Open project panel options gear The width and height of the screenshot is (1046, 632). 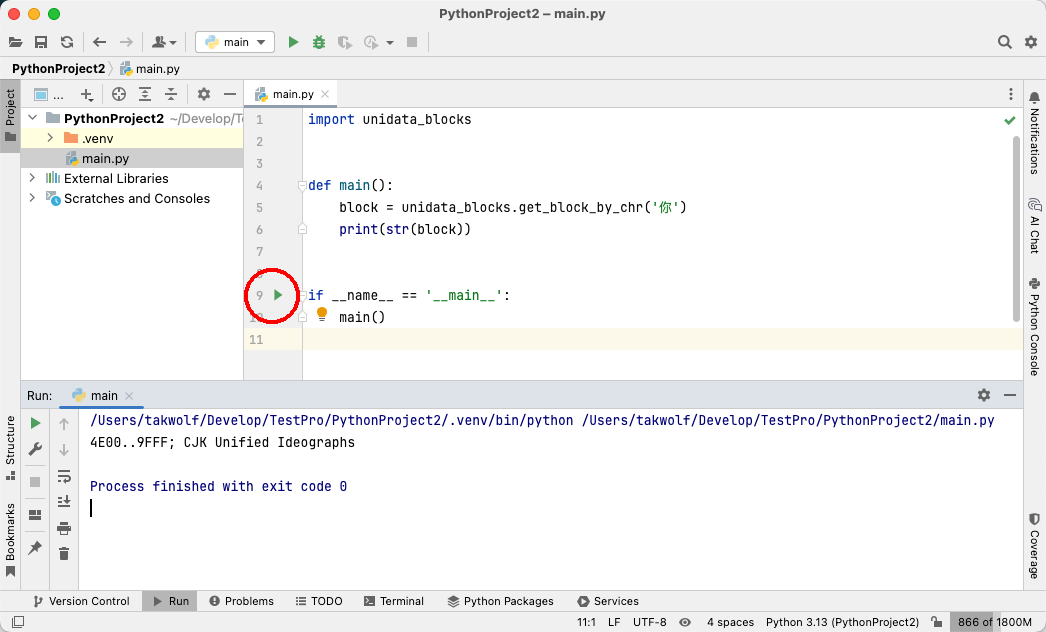tap(204, 94)
